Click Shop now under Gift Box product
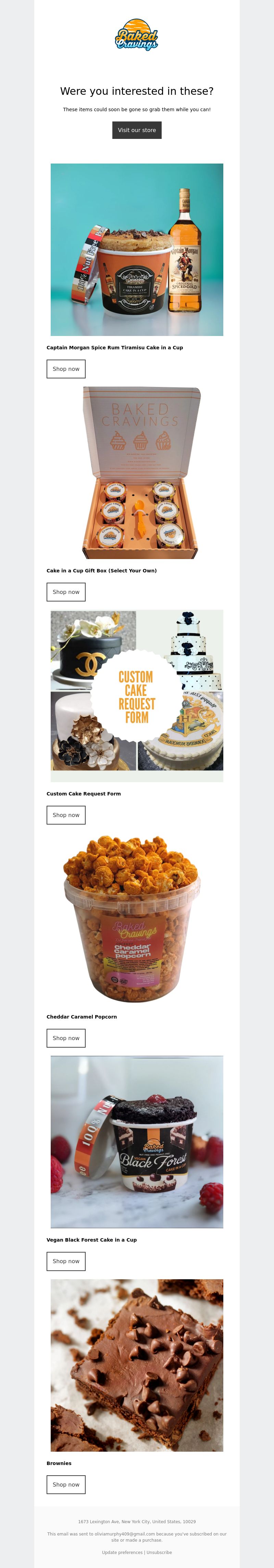Viewport: 274px width, 1568px height. pos(66,592)
